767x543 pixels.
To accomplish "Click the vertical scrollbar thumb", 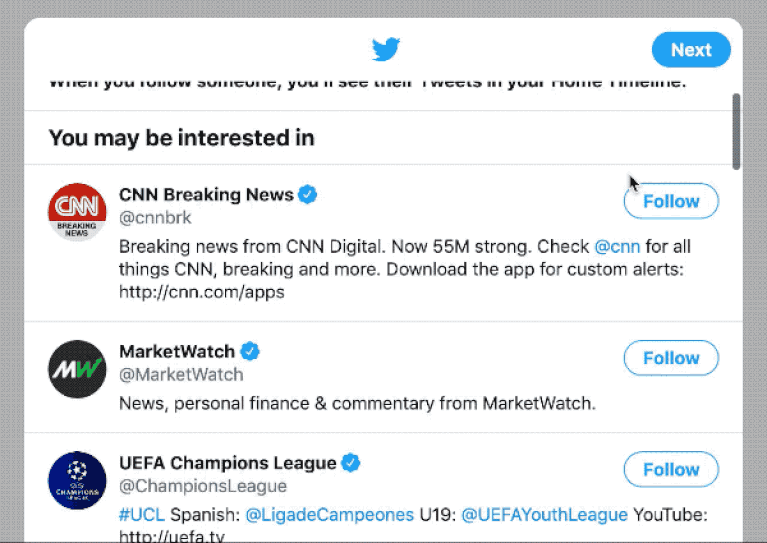I will tap(736, 131).
